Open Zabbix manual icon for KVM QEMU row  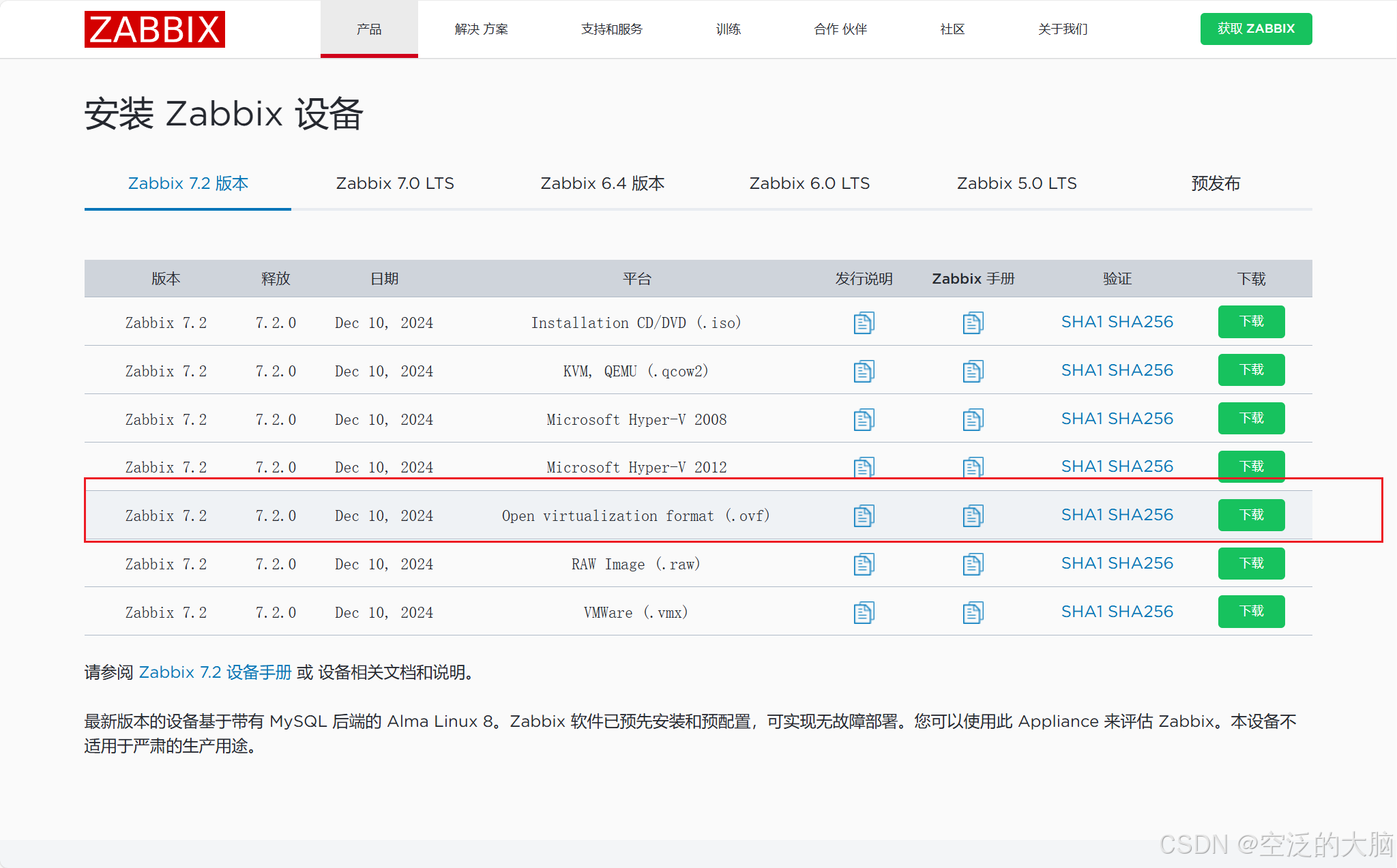click(973, 371)
